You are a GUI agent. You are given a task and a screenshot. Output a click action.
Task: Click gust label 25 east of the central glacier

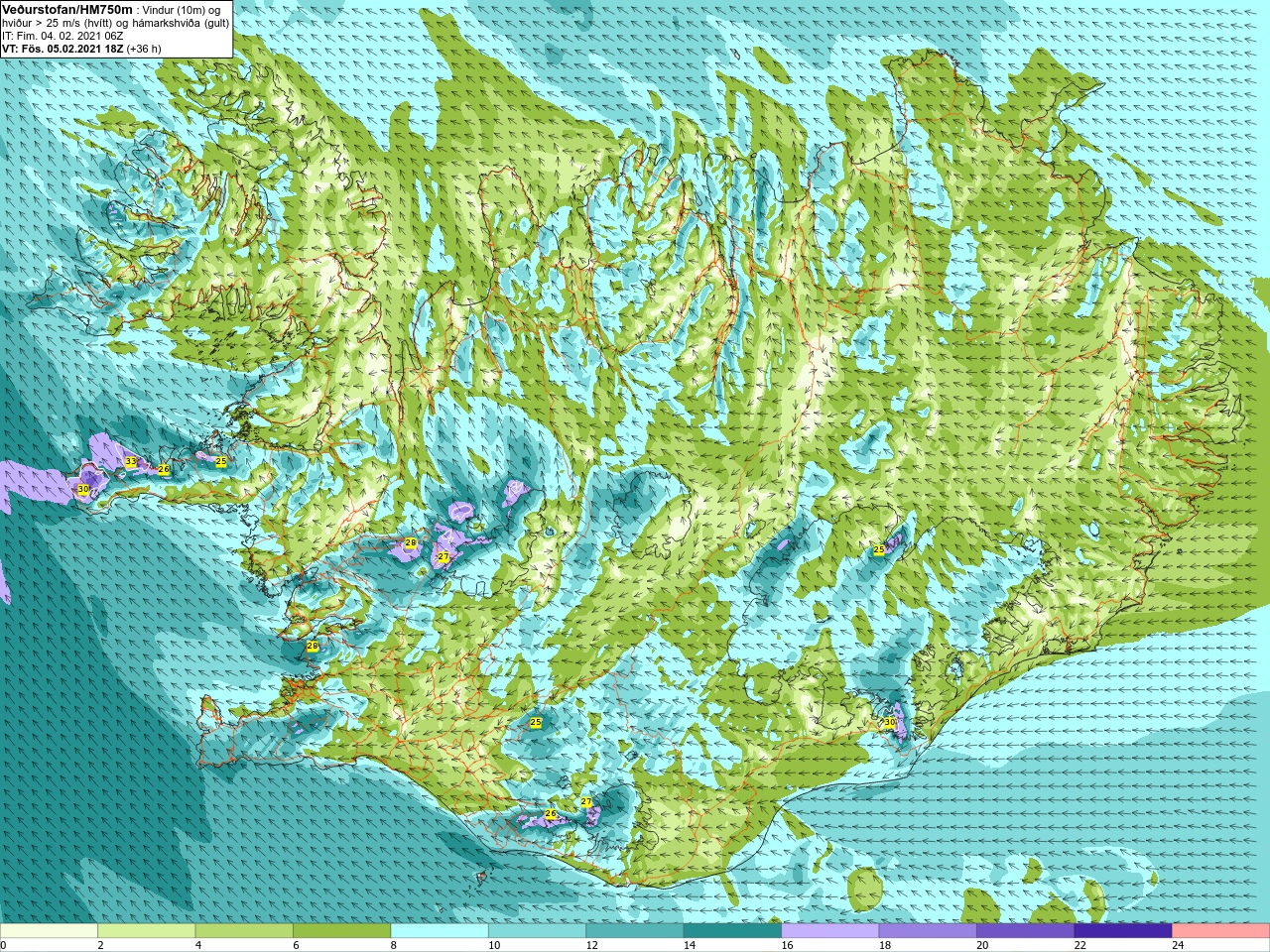(879, 549)
